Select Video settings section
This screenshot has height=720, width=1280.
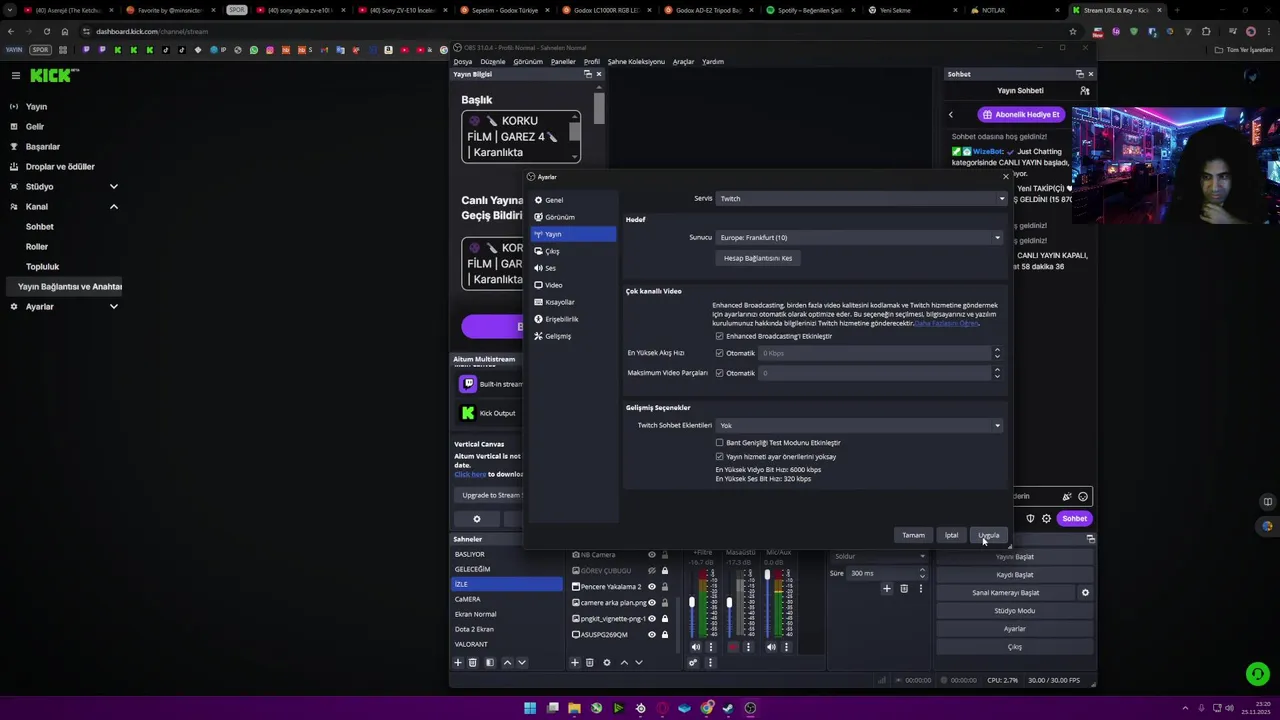[x=573, y=285]
